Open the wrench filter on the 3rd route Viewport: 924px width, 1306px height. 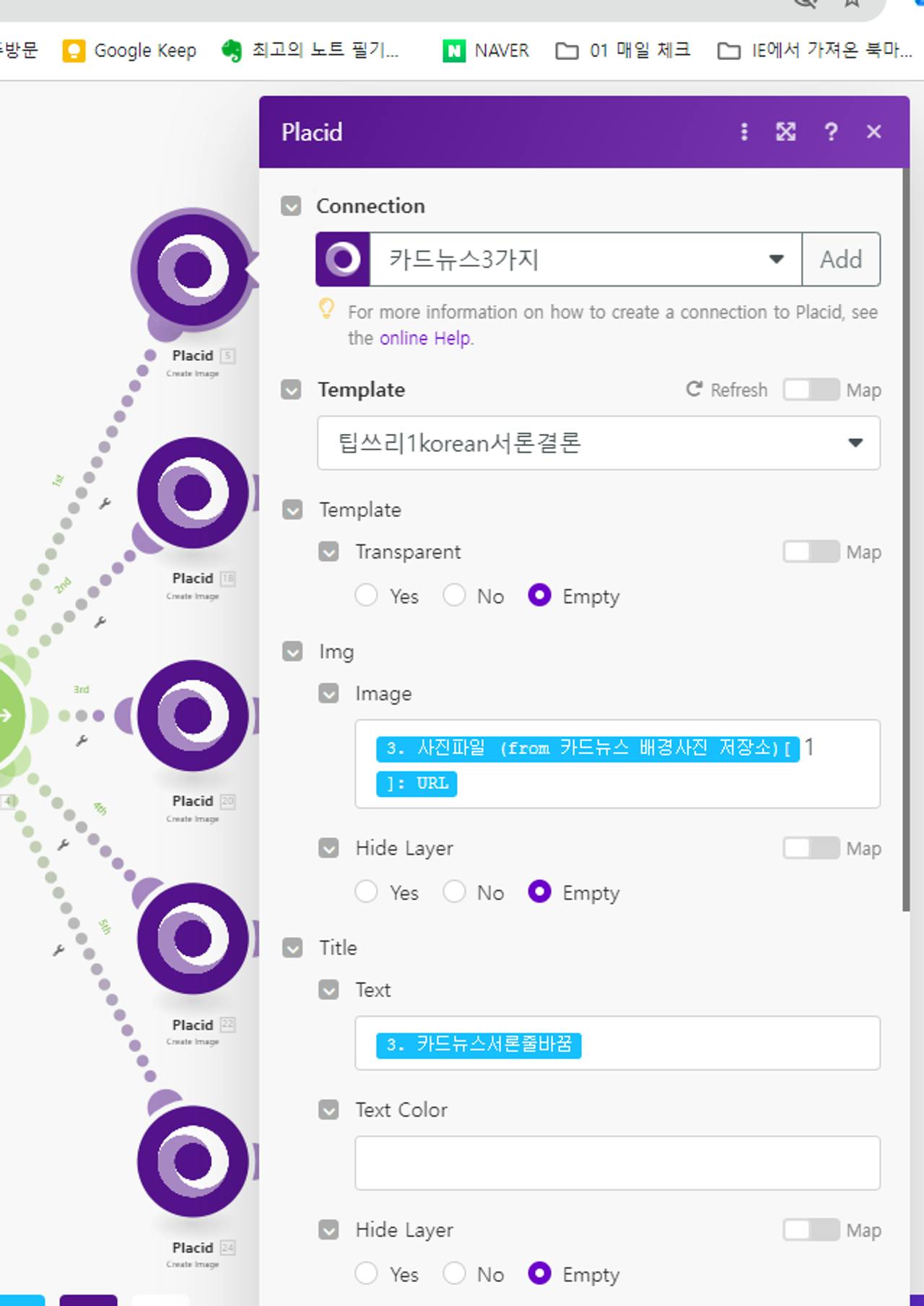[82, 741]
